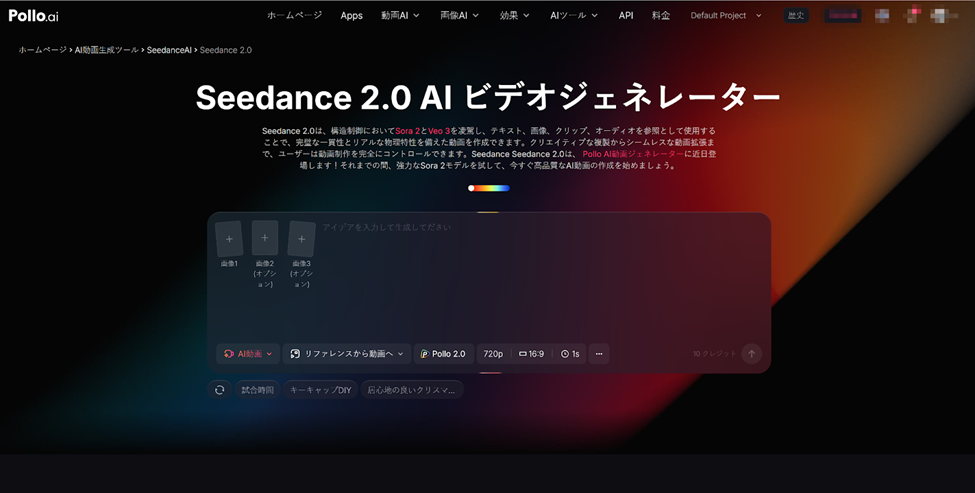This screenshot has height=493, width=975.
Task: Change the 720p resolution setting
Action: click(493, 354)
